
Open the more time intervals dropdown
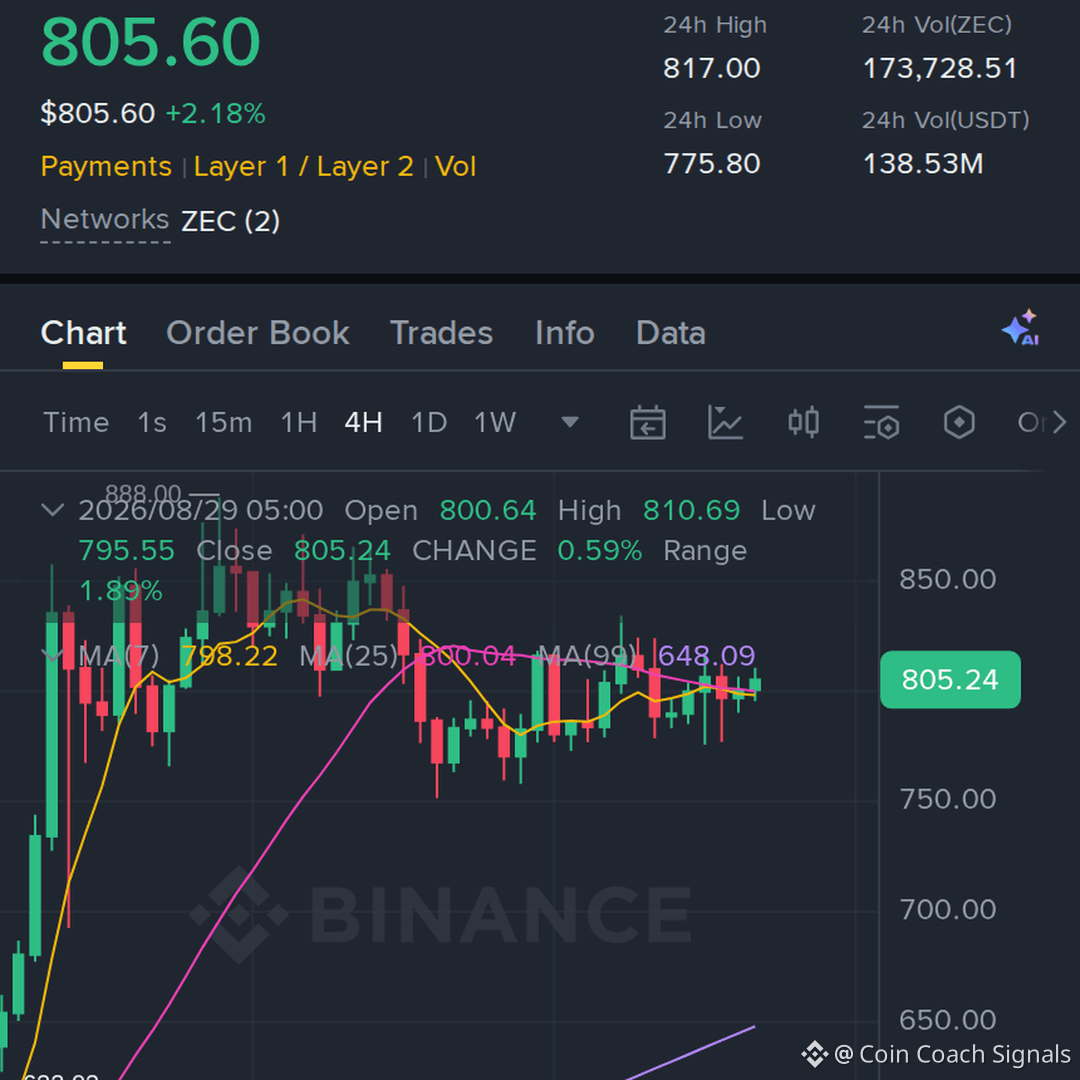tap(570, 422)
